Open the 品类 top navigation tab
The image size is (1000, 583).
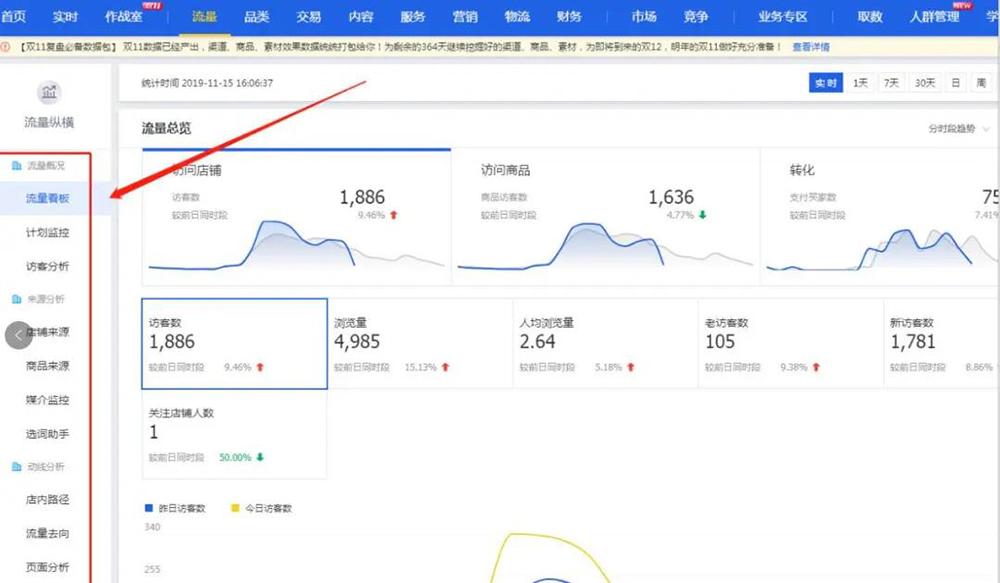(x=257, y=17)
